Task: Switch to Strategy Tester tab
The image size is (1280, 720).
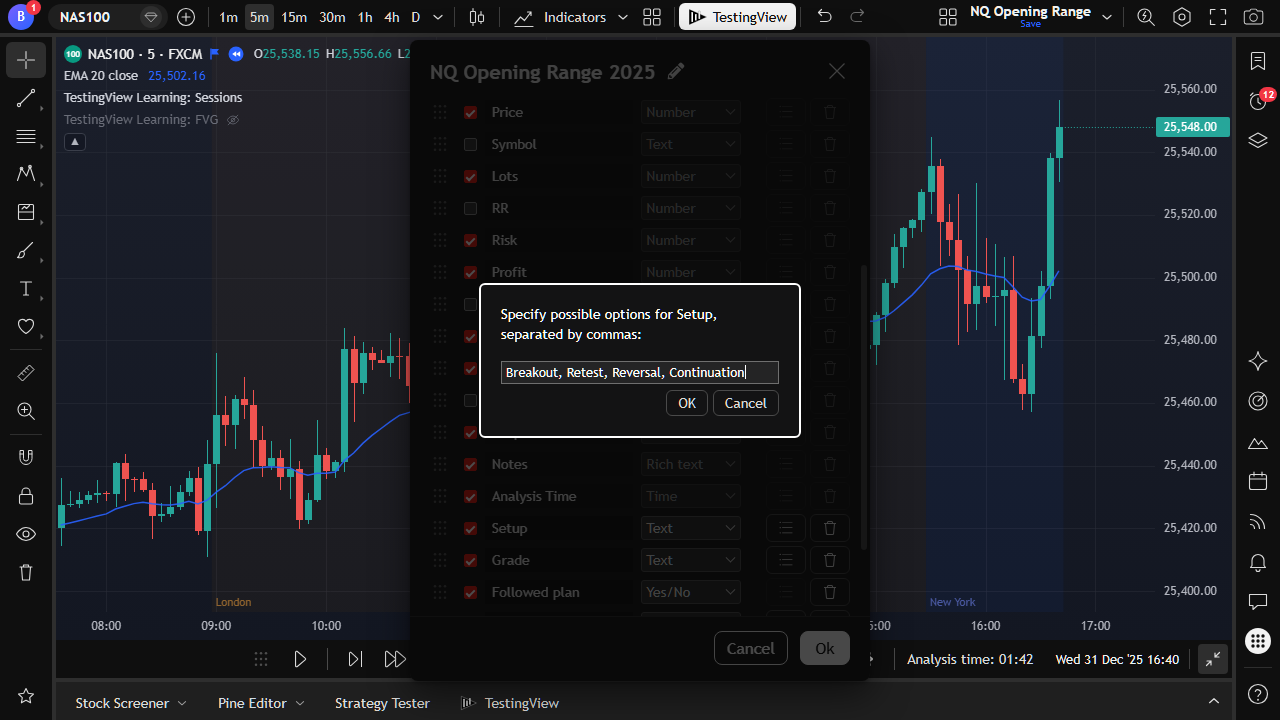Action: pyautogui.click(x=382, y=703)
